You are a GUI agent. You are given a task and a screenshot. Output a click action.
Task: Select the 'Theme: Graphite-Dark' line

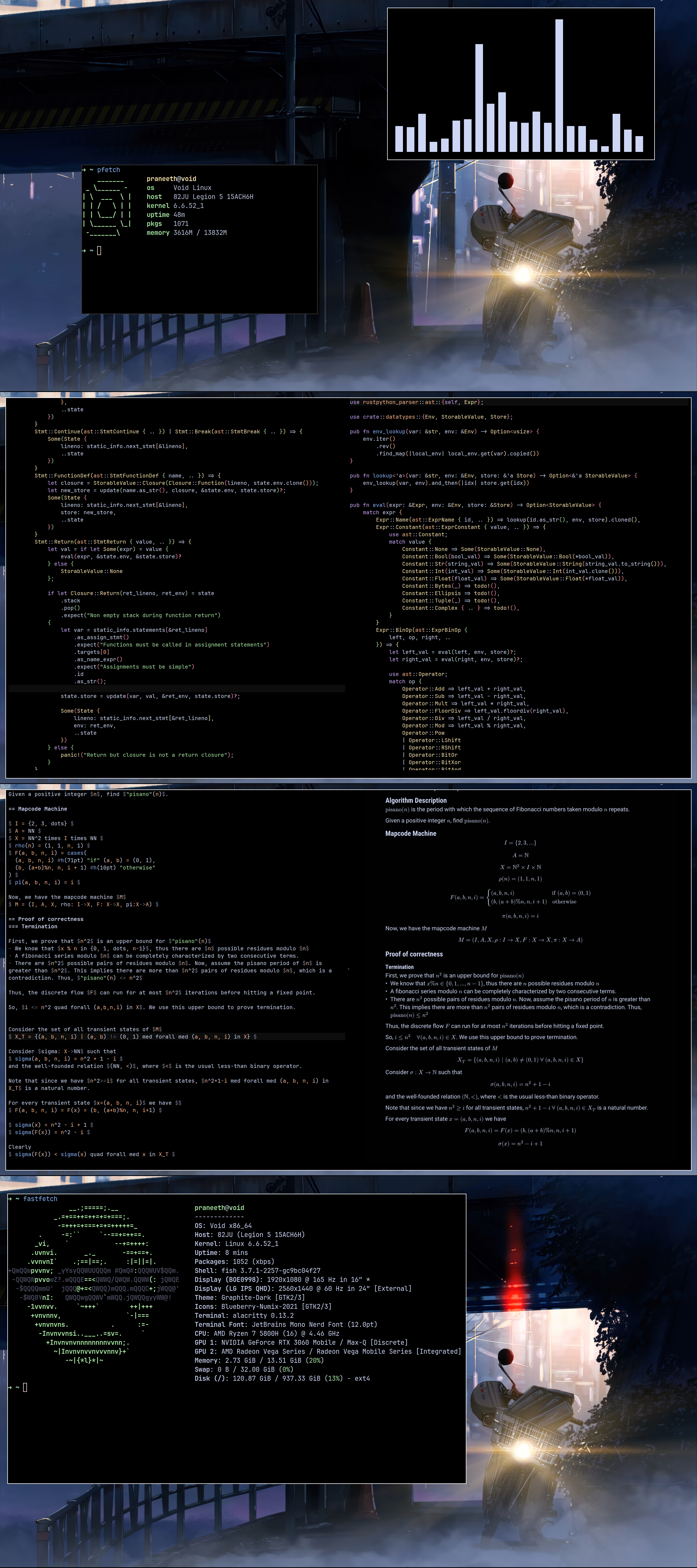tap(254, 1298)
